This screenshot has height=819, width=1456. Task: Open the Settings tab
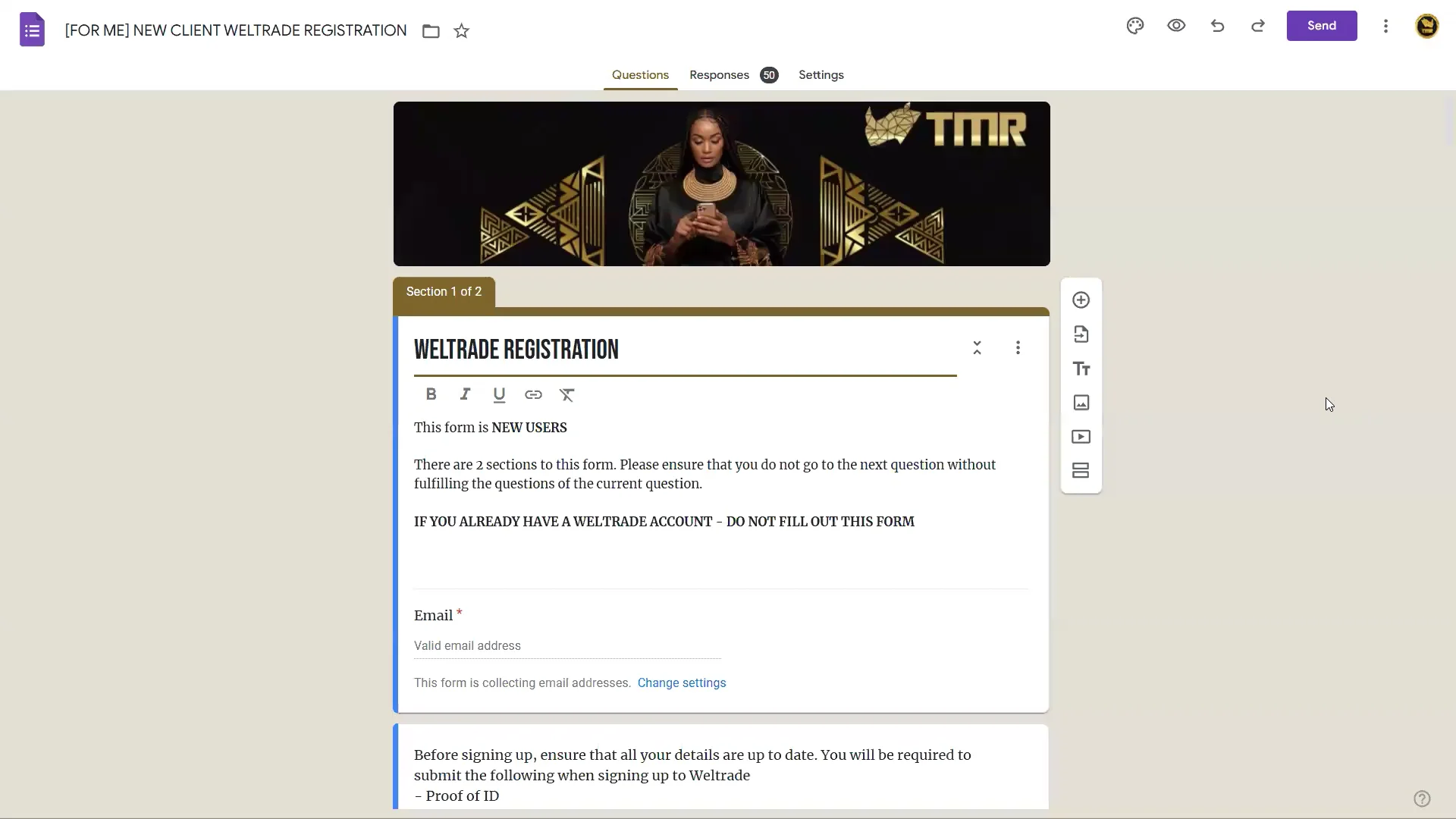[821, 75]
